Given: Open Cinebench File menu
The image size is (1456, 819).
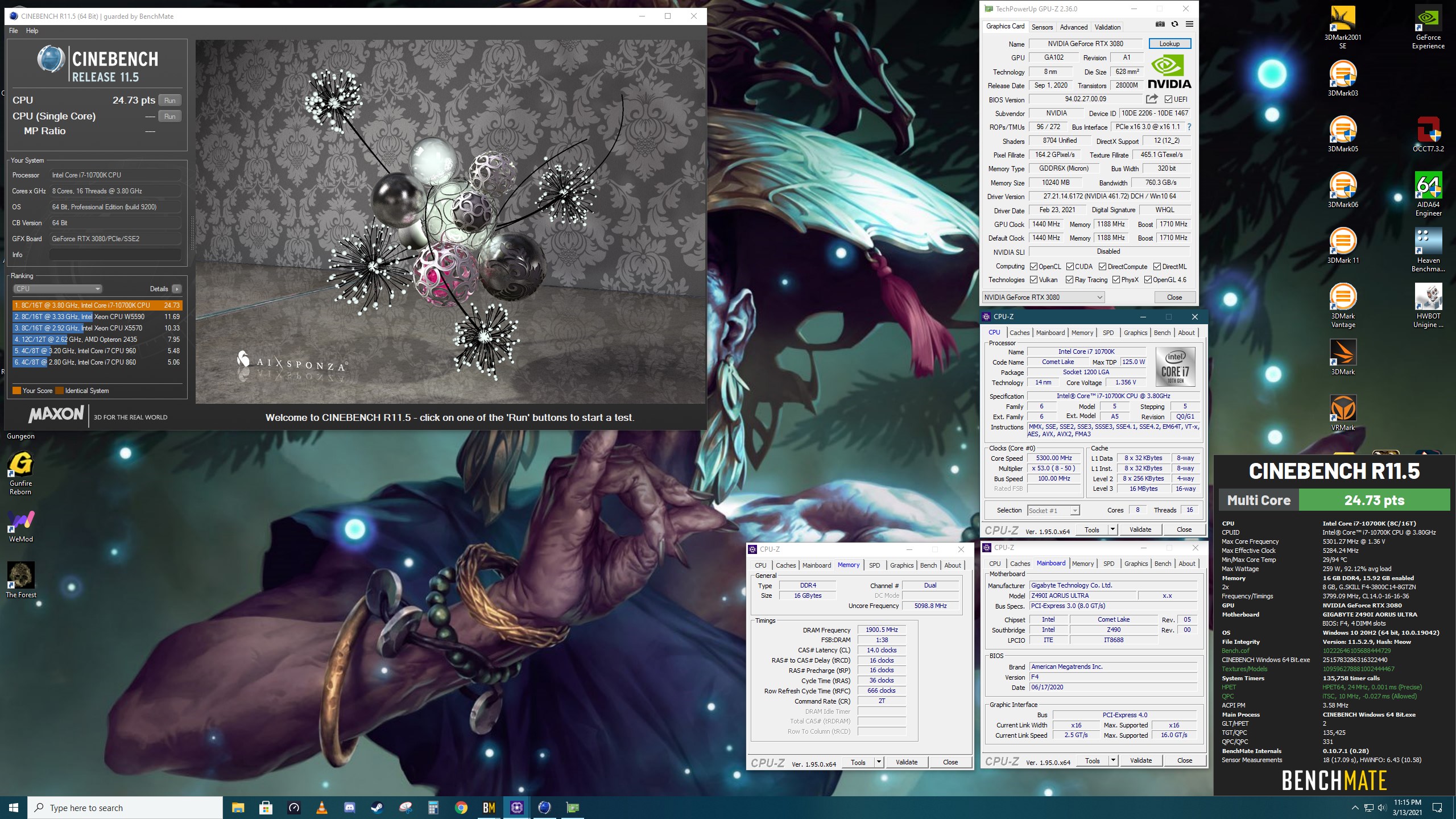Looking at the screenshot, I should pyautogui.click(x=14, y=31).
